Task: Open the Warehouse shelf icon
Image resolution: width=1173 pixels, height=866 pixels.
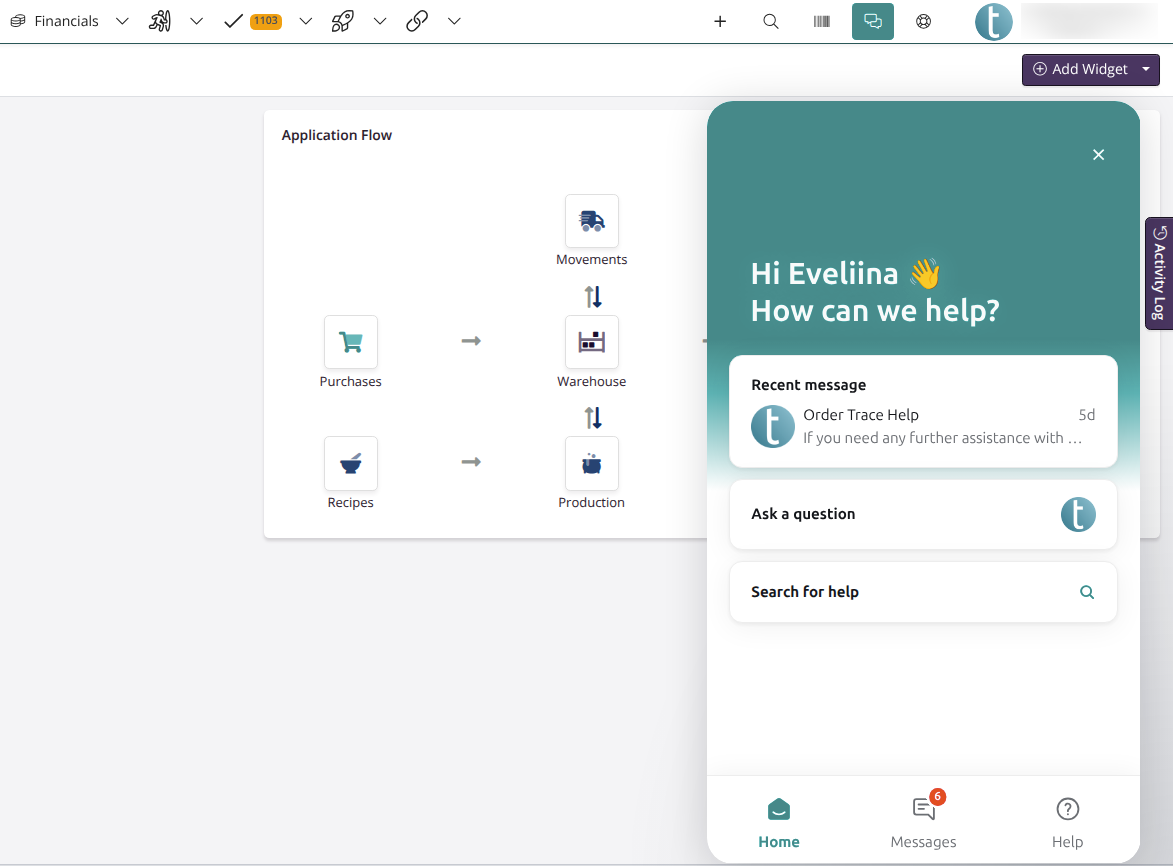Action: click(x=591, y=342)
